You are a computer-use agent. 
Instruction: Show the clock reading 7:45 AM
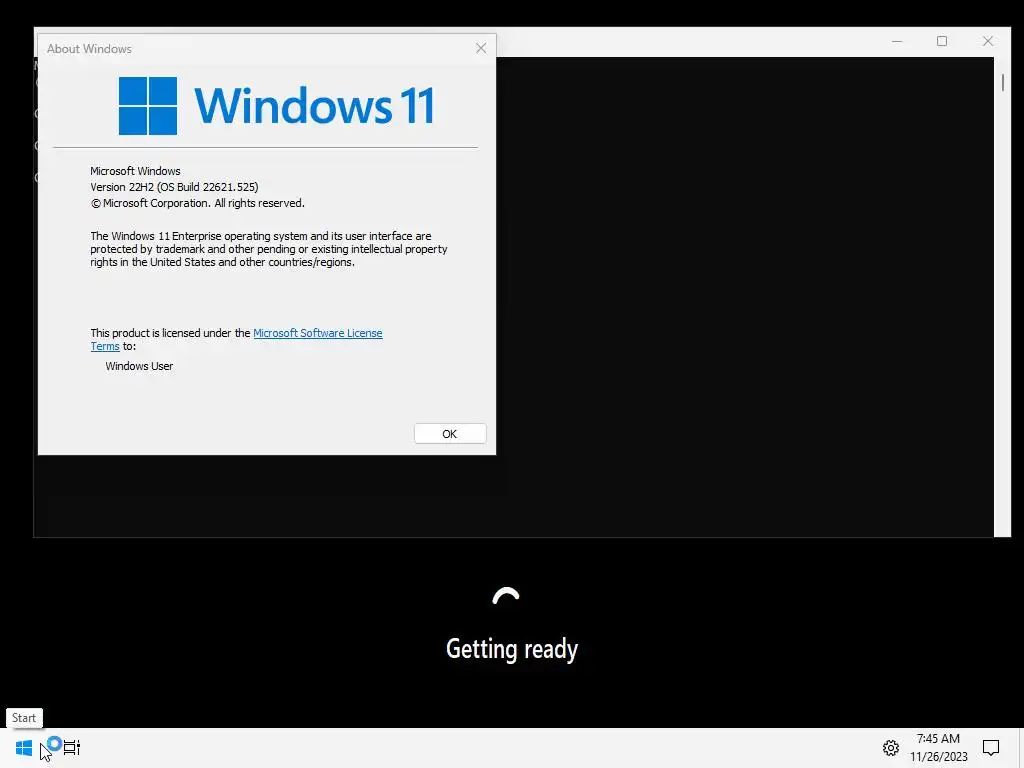938,739
